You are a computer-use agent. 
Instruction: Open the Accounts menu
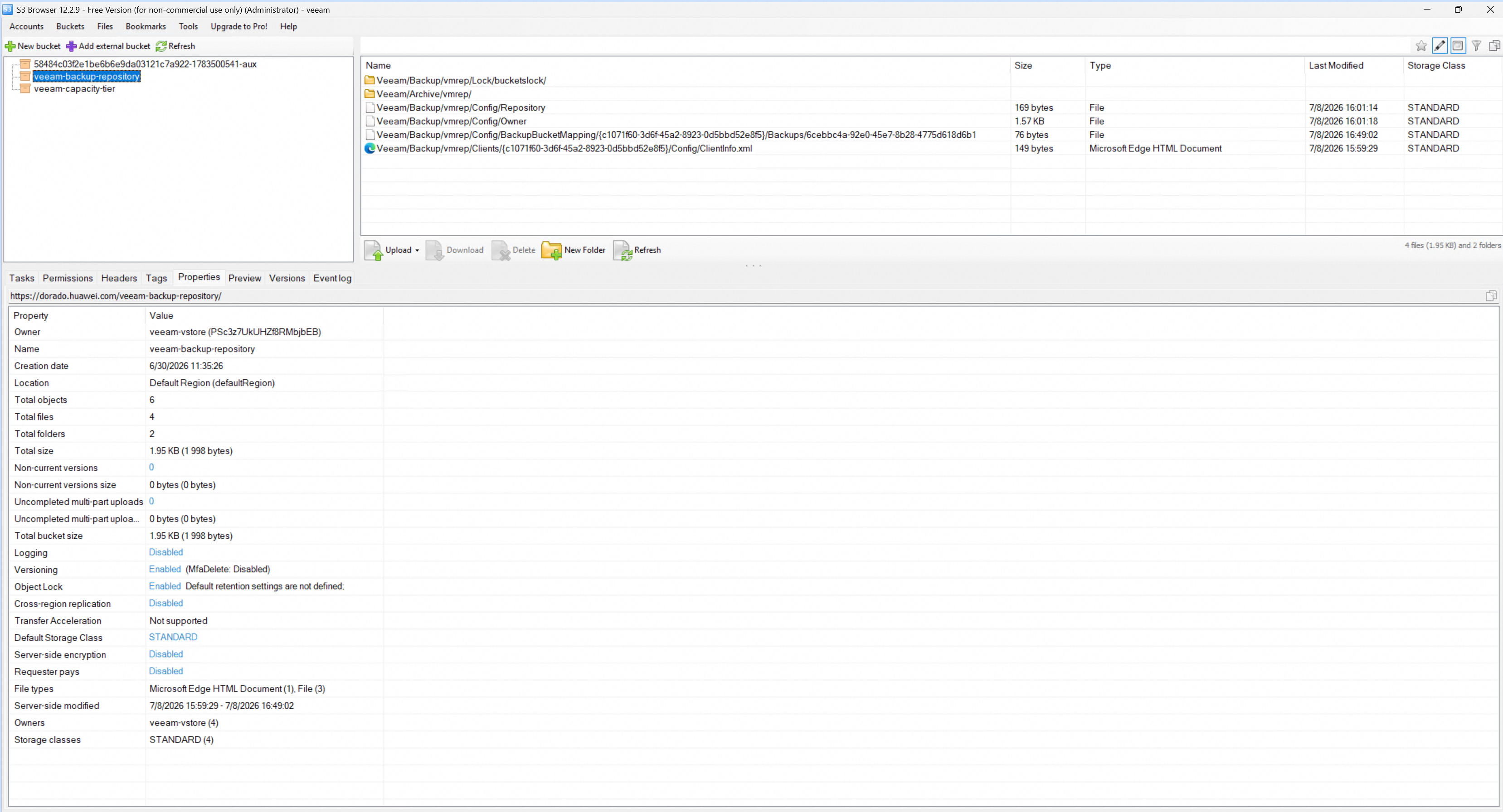tap(26, 26)
